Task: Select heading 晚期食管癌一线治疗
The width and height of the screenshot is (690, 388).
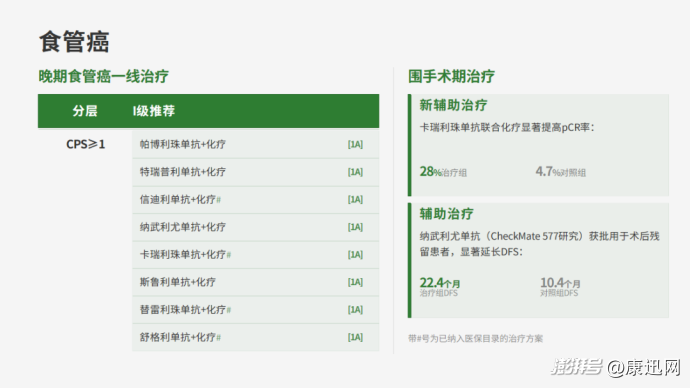Action: tap(103, 76)
